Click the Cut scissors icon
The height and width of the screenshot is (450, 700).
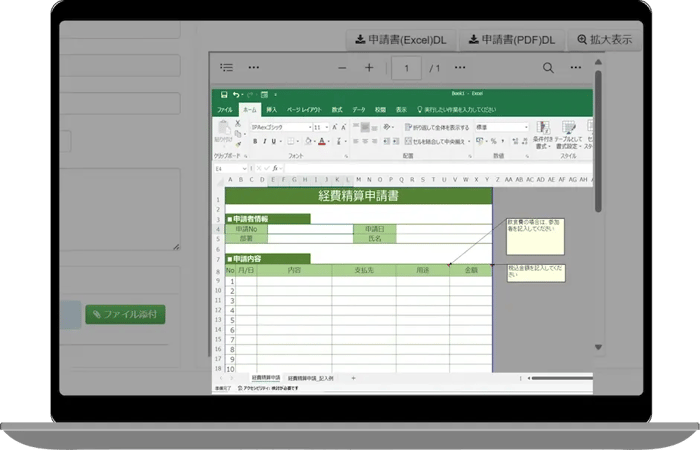[238, 124]
